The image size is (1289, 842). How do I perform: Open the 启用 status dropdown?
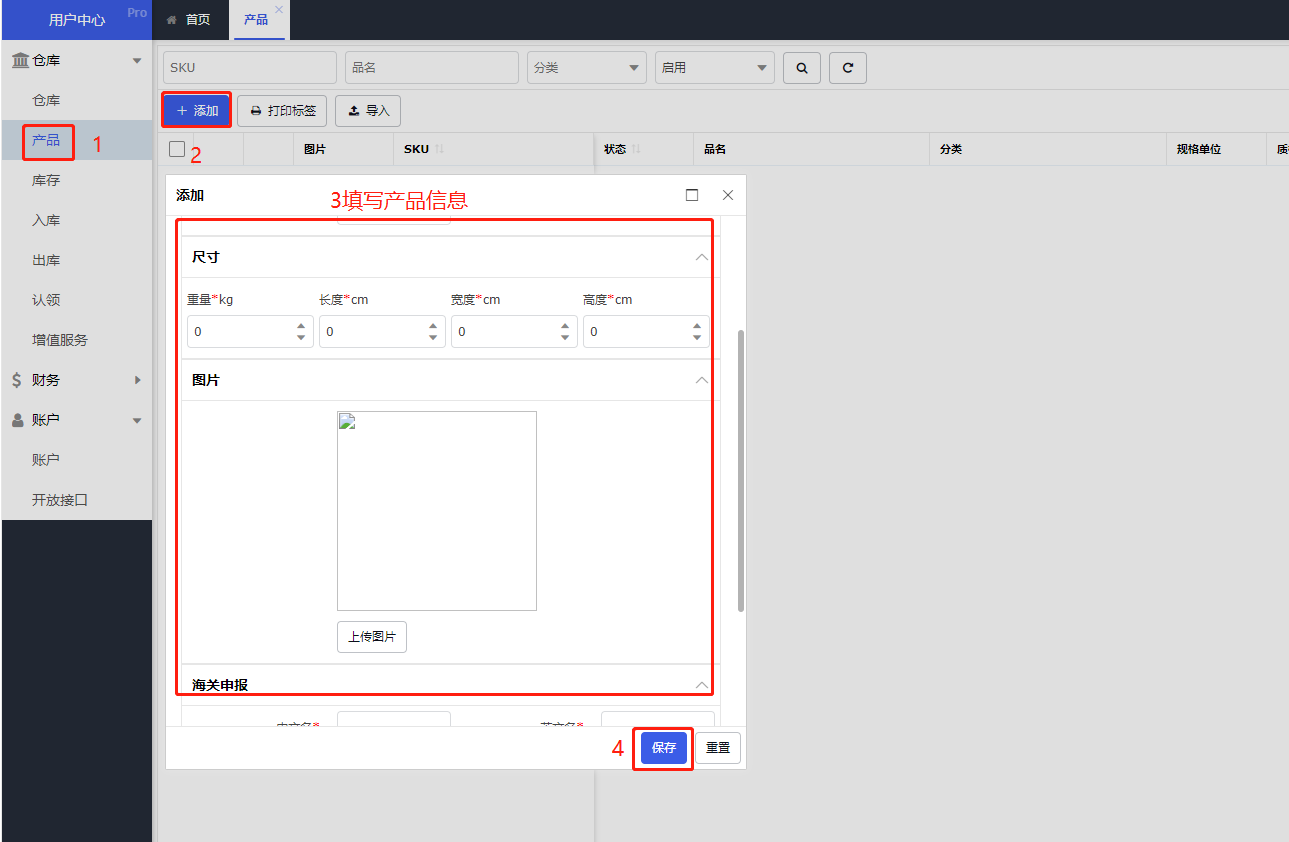click(x=714, y=68)
